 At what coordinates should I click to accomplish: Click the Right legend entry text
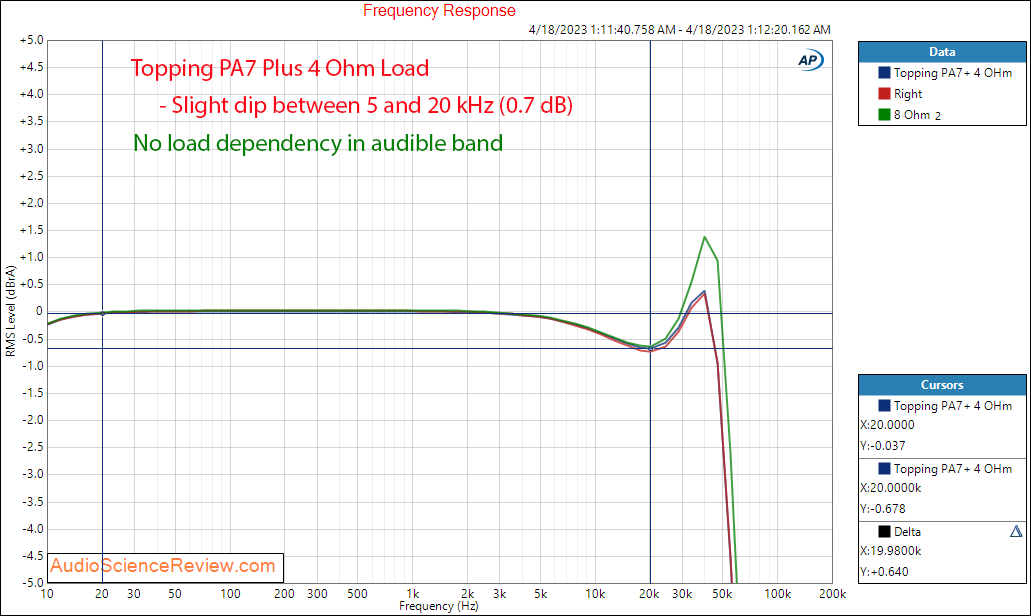coord(907,94)
